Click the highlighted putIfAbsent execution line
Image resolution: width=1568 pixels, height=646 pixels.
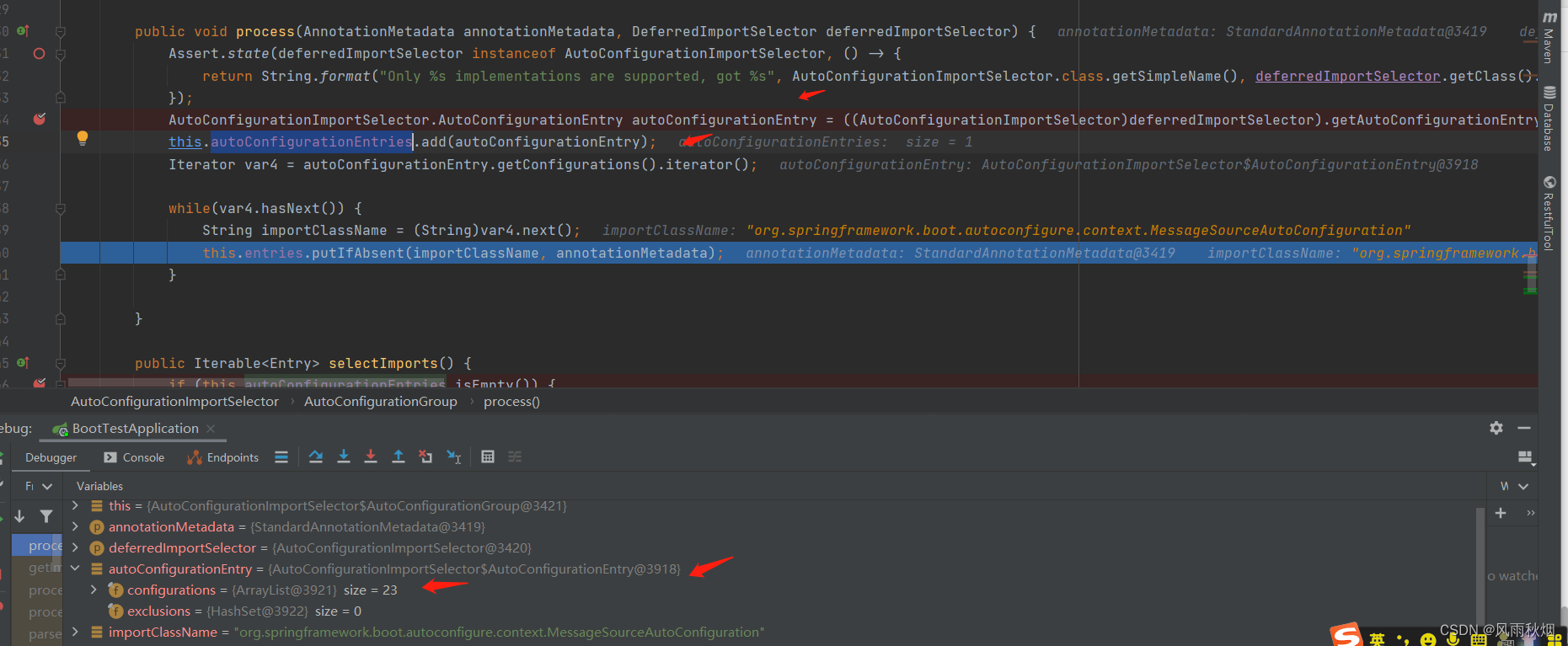point(799,253)
